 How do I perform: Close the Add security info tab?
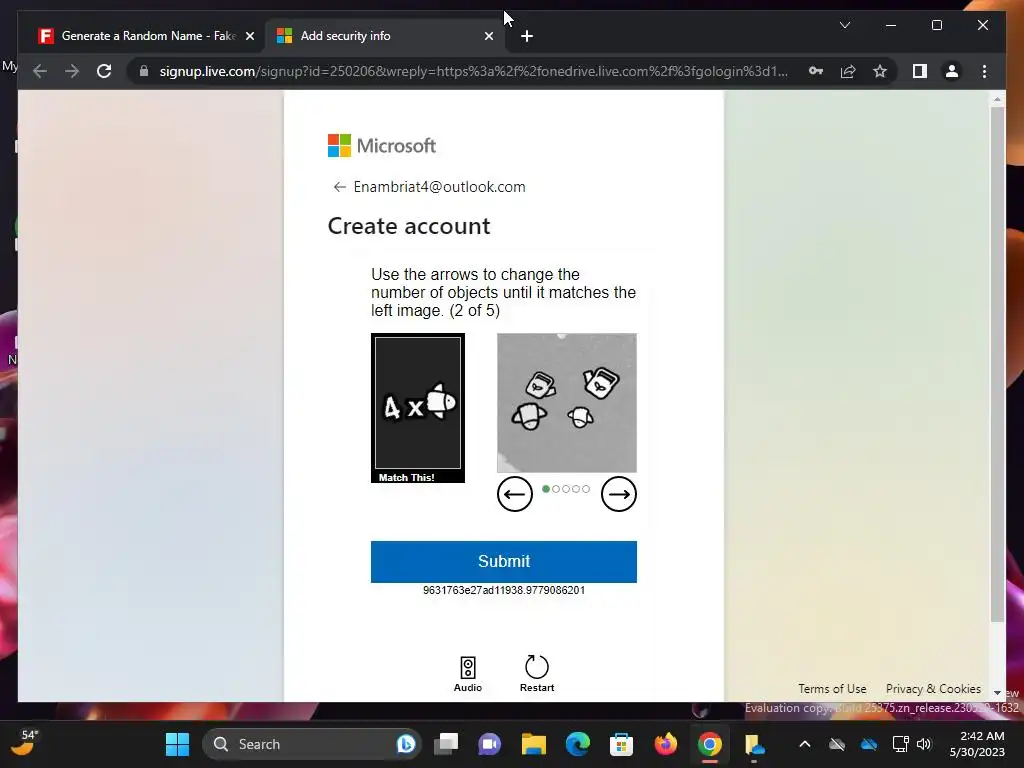488,36
